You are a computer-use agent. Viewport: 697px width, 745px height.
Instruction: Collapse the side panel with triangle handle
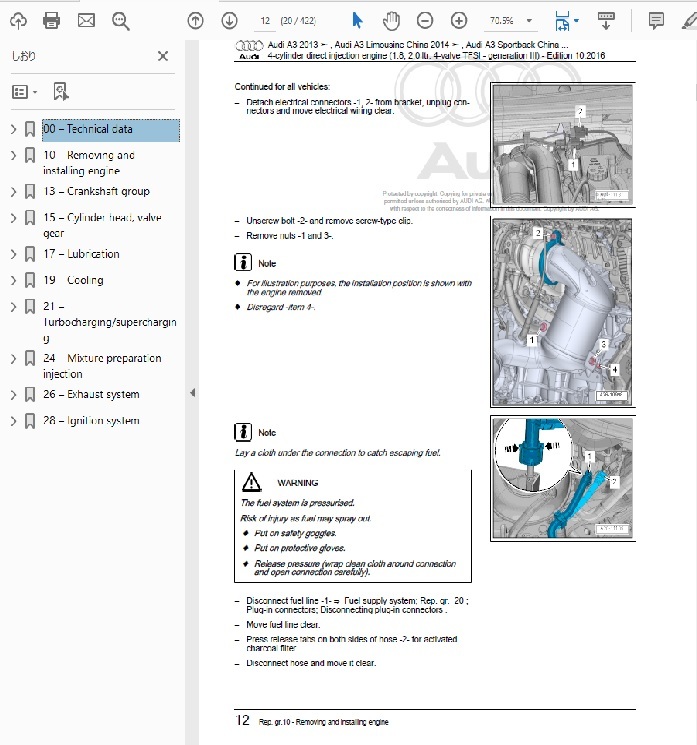coord(192,393)
